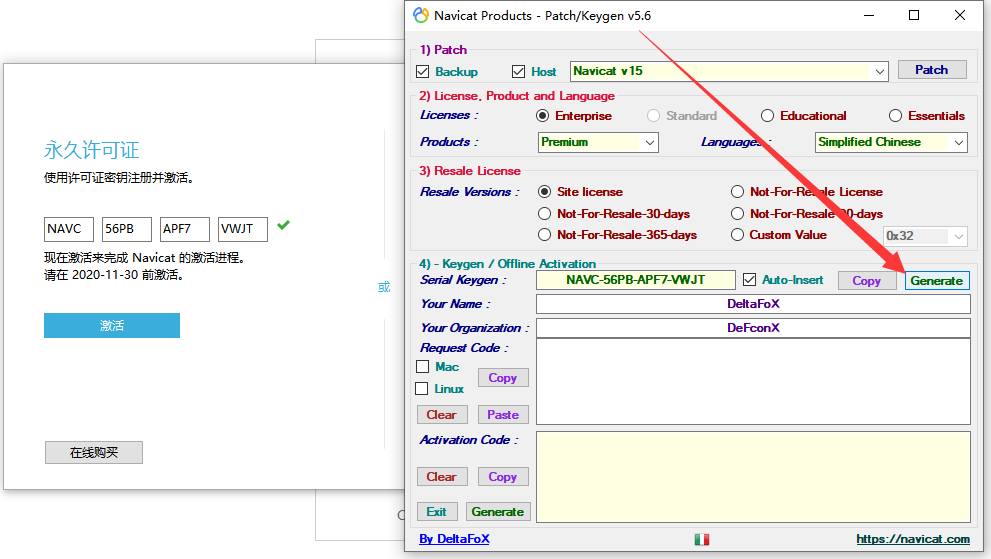Screen dimensions: 991x559
Task: Click the Exit button
Action: coord(436,511)
